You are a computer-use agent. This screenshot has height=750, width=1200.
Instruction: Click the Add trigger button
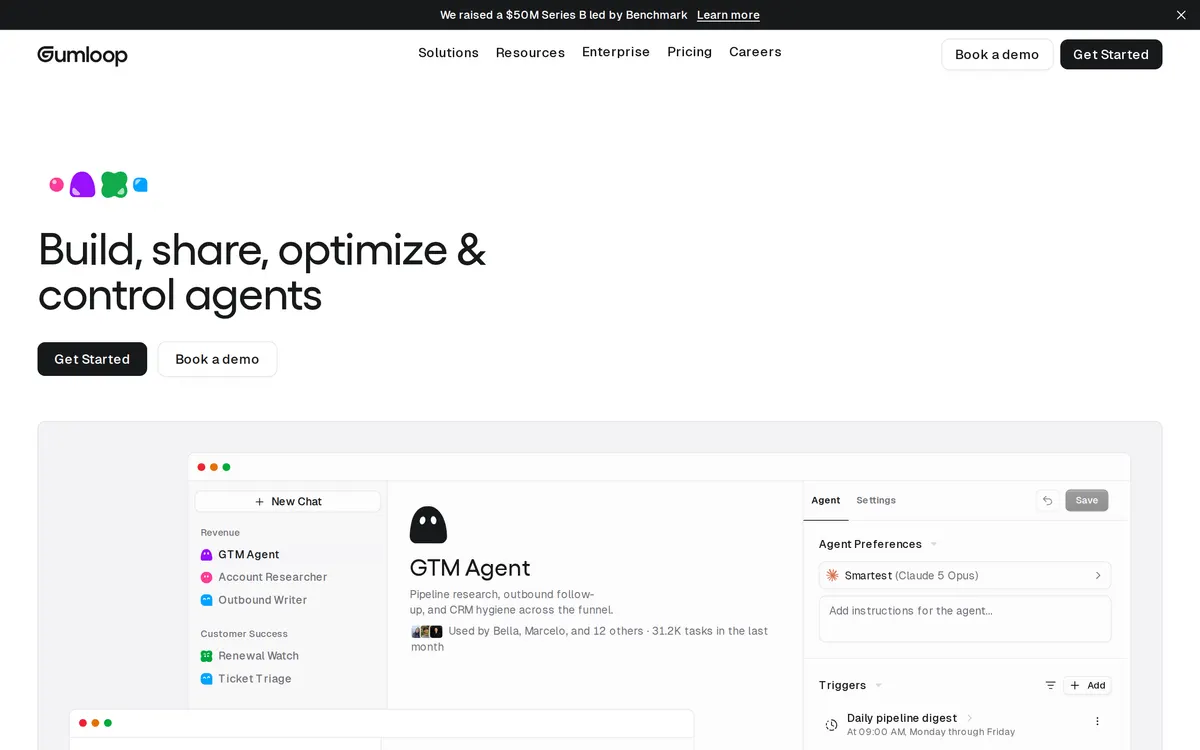click(1087, 685)
